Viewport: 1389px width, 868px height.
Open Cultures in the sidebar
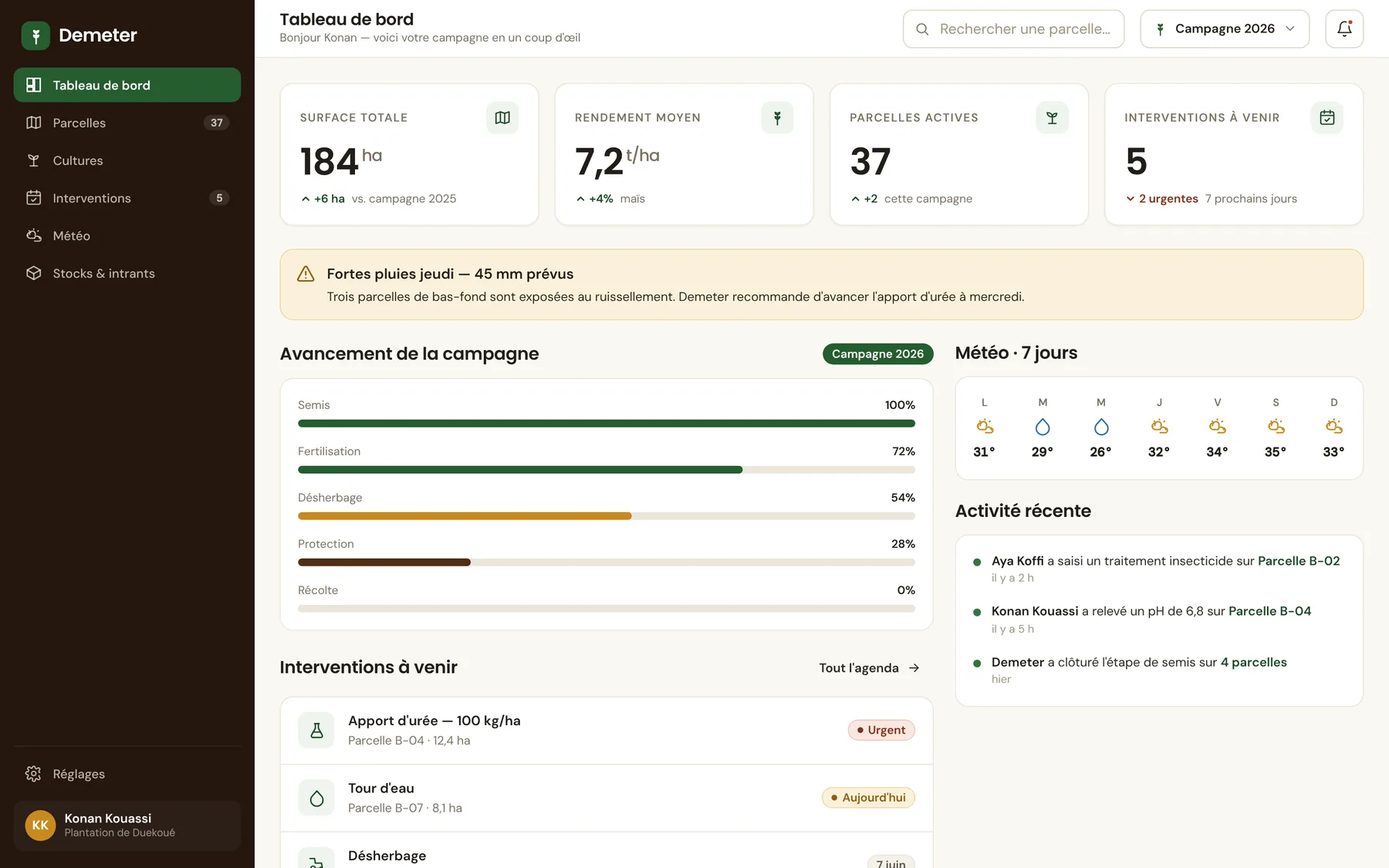click(x=127, y=160)
